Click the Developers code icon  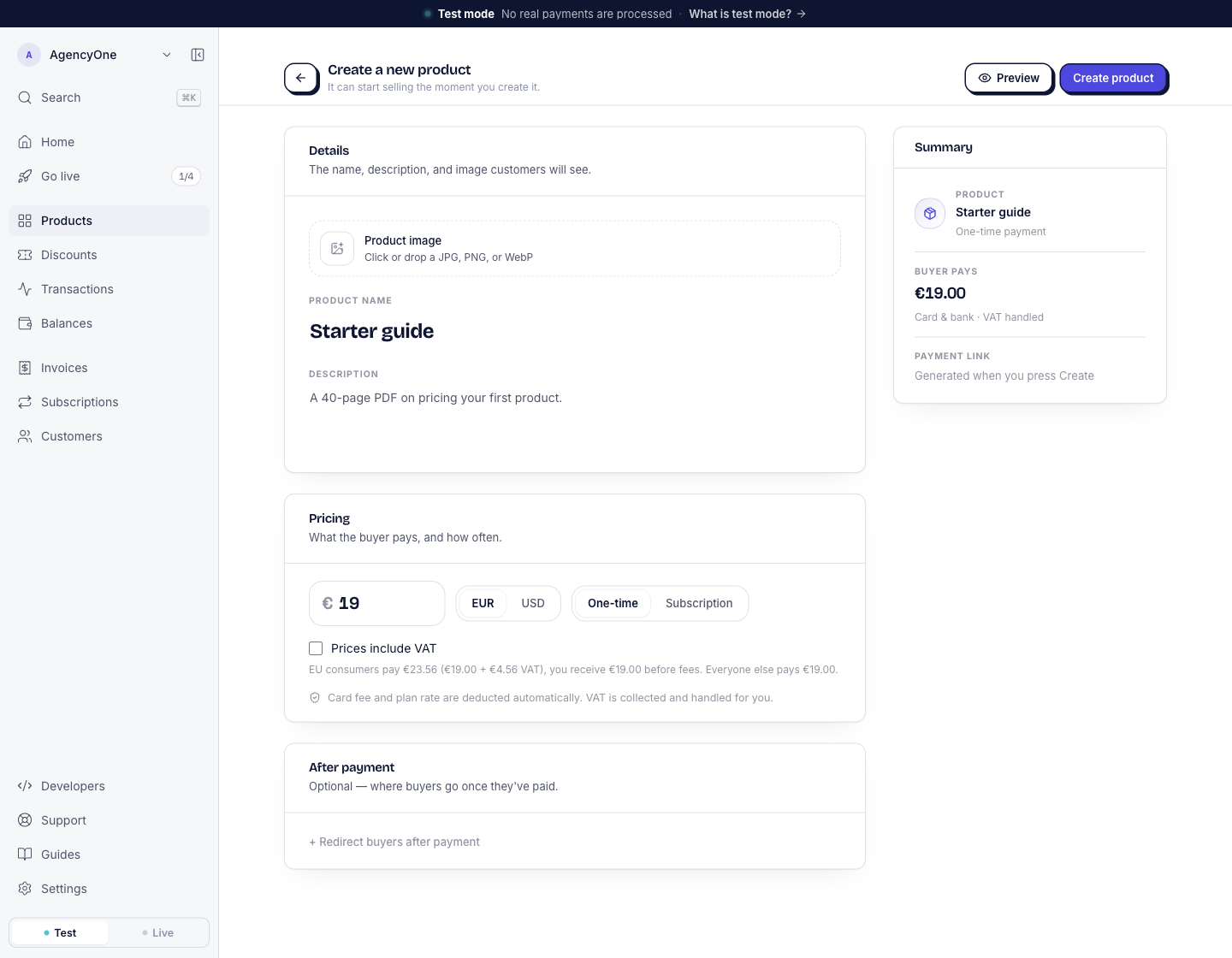pos(25,786)
